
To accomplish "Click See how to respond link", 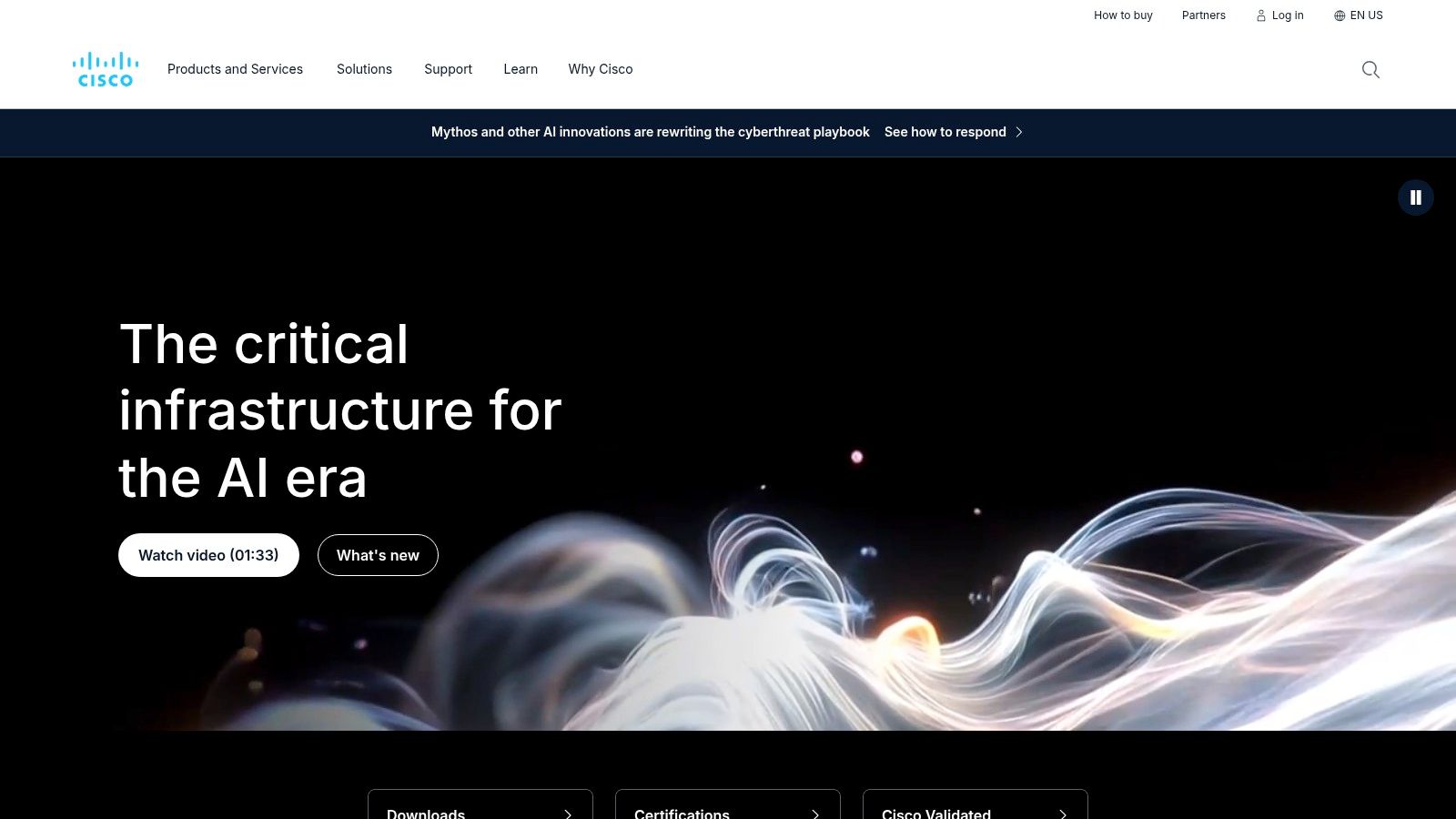I will point(945,132).
